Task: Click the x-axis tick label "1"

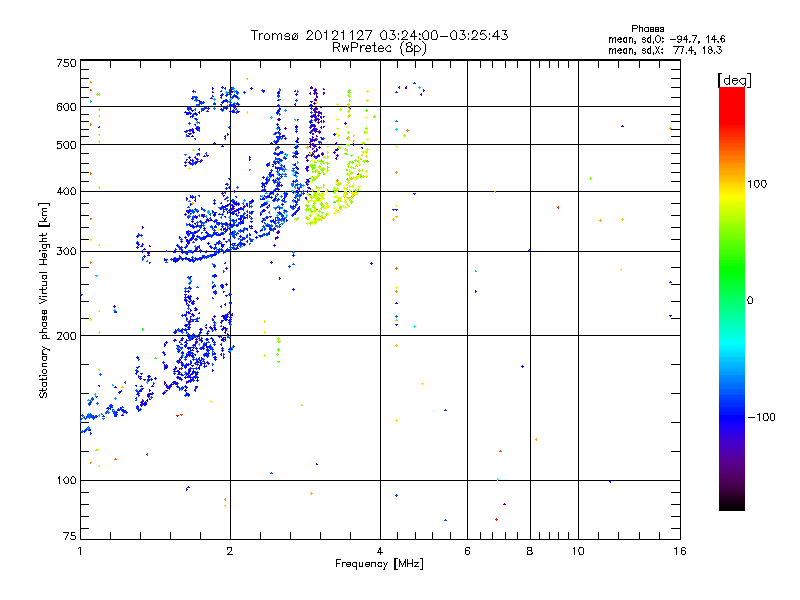Action: coord(80,551)
